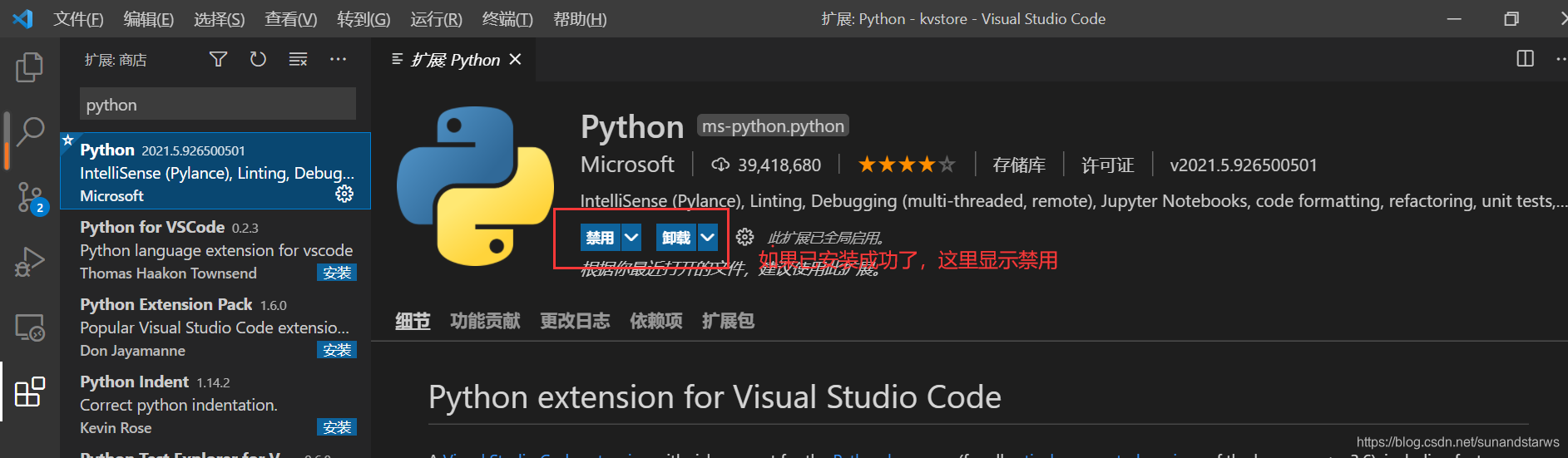Switch to the 扩展包 tab
The width and height of the screenshot is (1568, 458).
point(728,321)
